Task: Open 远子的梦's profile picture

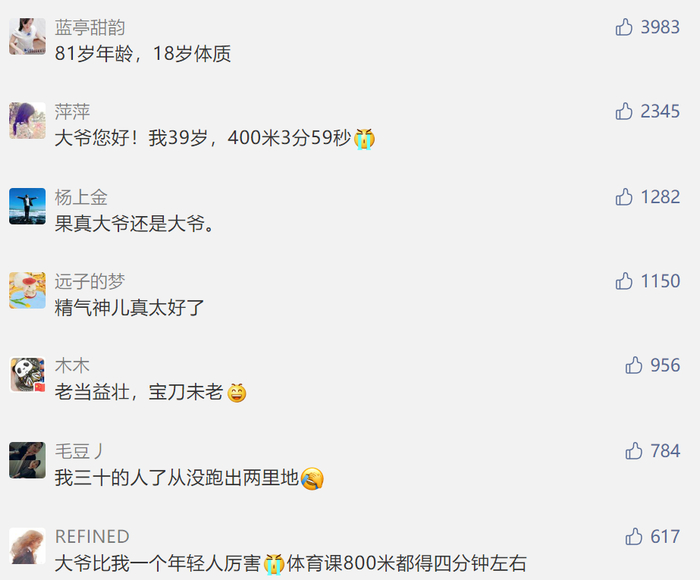Action: point(27,290)
